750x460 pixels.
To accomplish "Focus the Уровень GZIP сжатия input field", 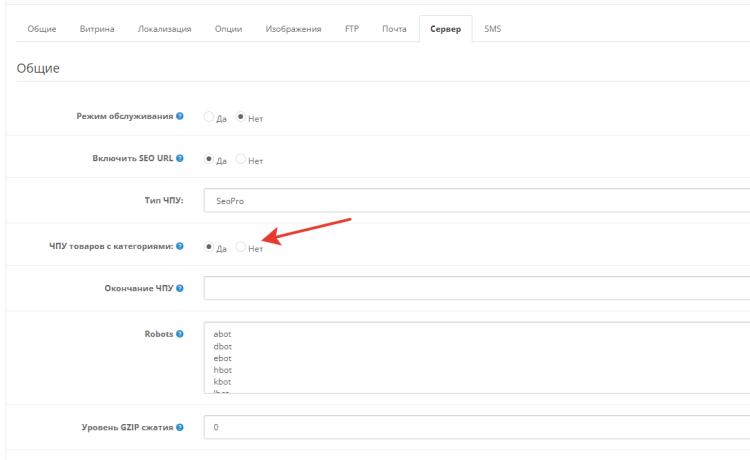I will (x=476, y=427).
